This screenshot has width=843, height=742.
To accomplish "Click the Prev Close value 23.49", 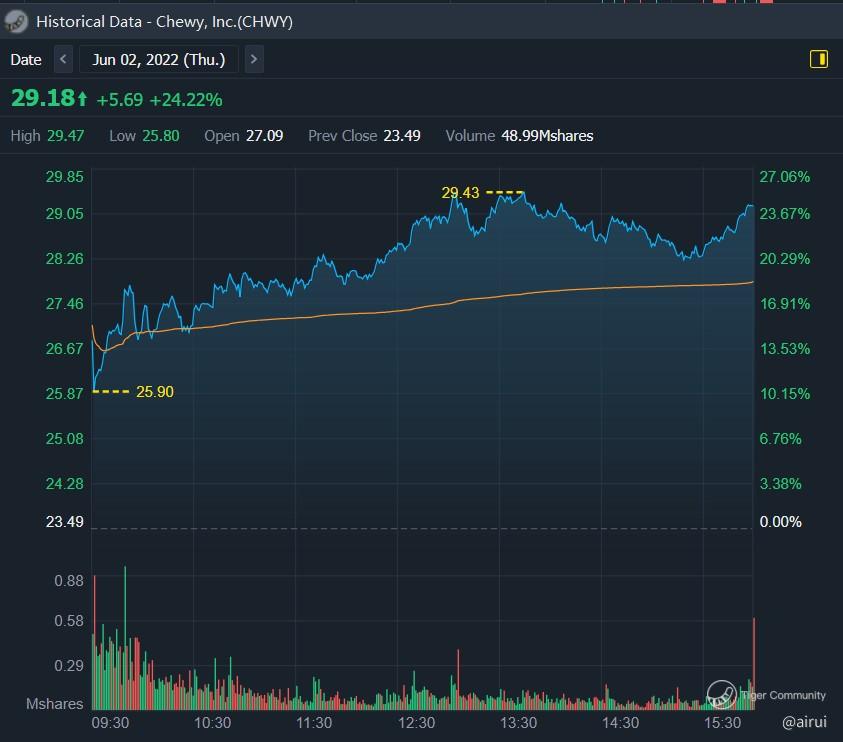I will pos(402,135).
